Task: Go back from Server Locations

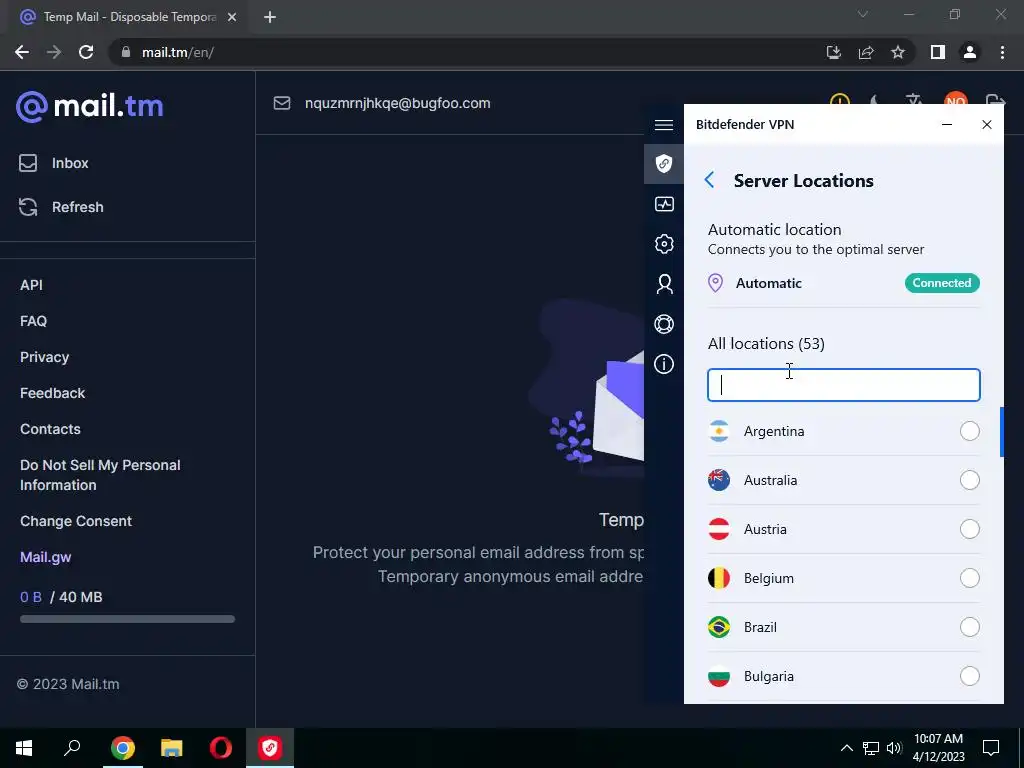Action: click(x=710, y=180)
